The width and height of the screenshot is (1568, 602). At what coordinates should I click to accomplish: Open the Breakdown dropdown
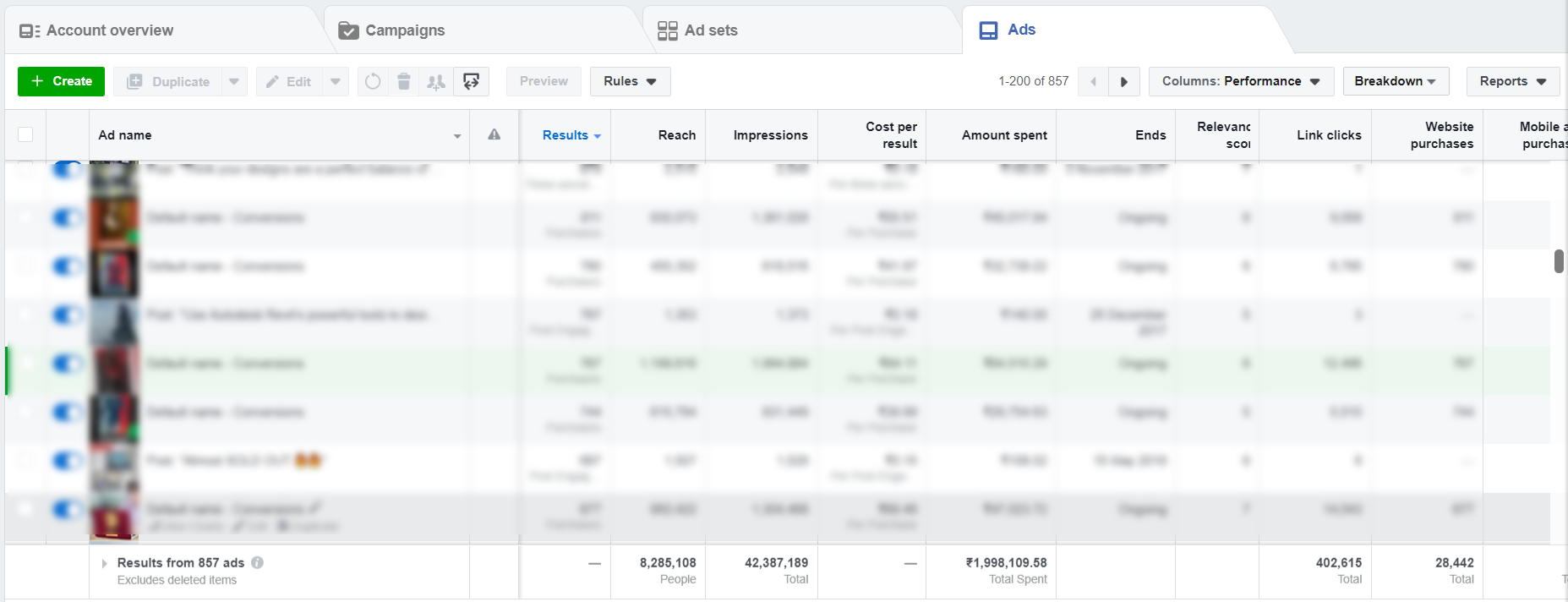click(x=1395, y=81)
